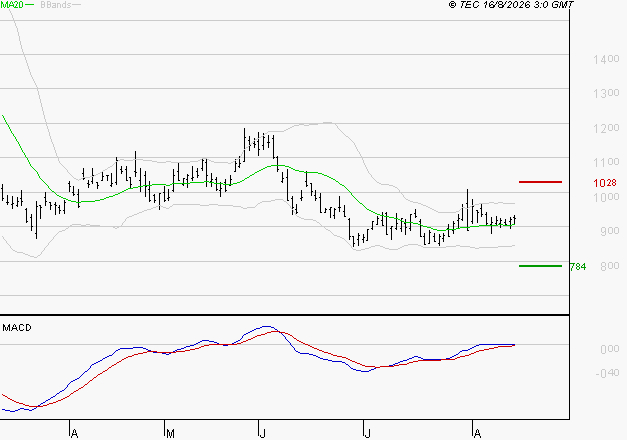Viewport: 627px width, 440px height.
Task: Click the first J month label
Action: pyautogui.click(x=262, y=433)
